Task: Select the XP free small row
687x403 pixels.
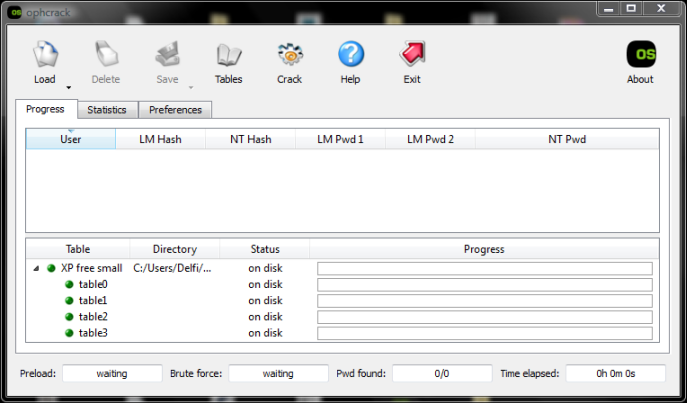Action: pos(342,268)
